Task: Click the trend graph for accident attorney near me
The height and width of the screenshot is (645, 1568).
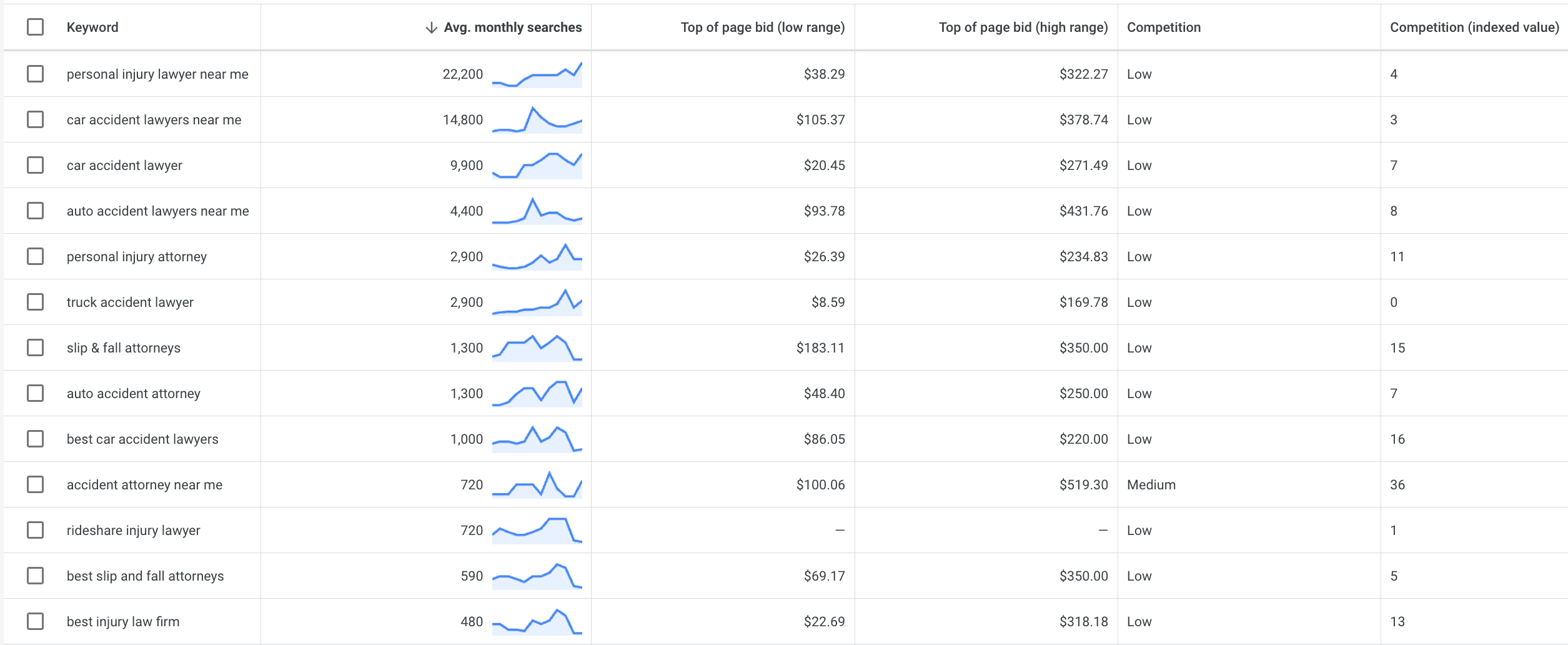Action: coord(537,484)
